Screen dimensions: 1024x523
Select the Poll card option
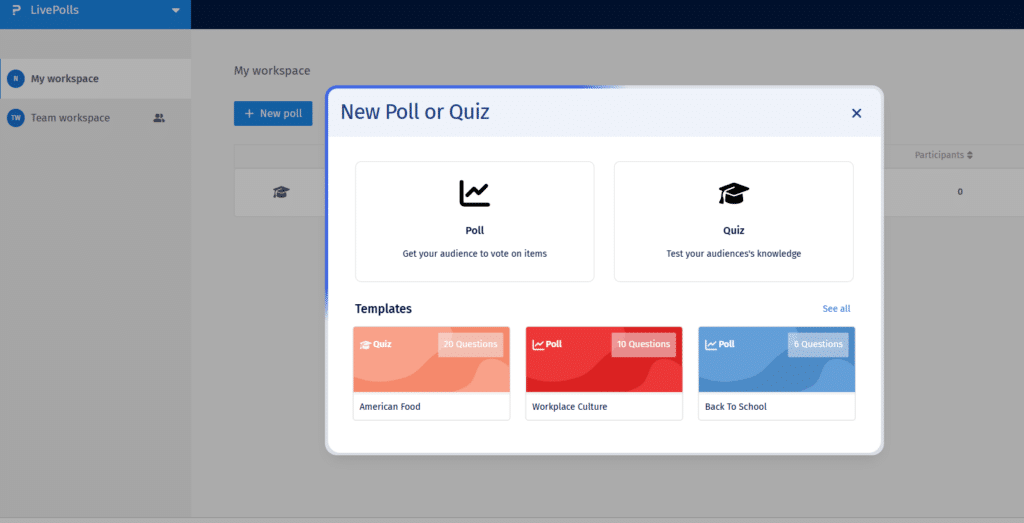[474, 222]
